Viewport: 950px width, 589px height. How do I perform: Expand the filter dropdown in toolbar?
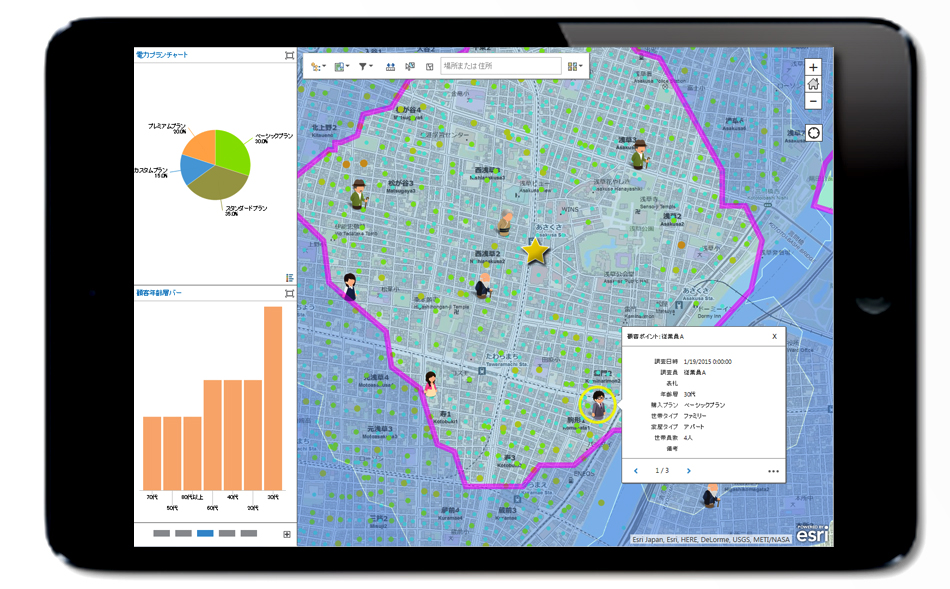pos(366,66)
